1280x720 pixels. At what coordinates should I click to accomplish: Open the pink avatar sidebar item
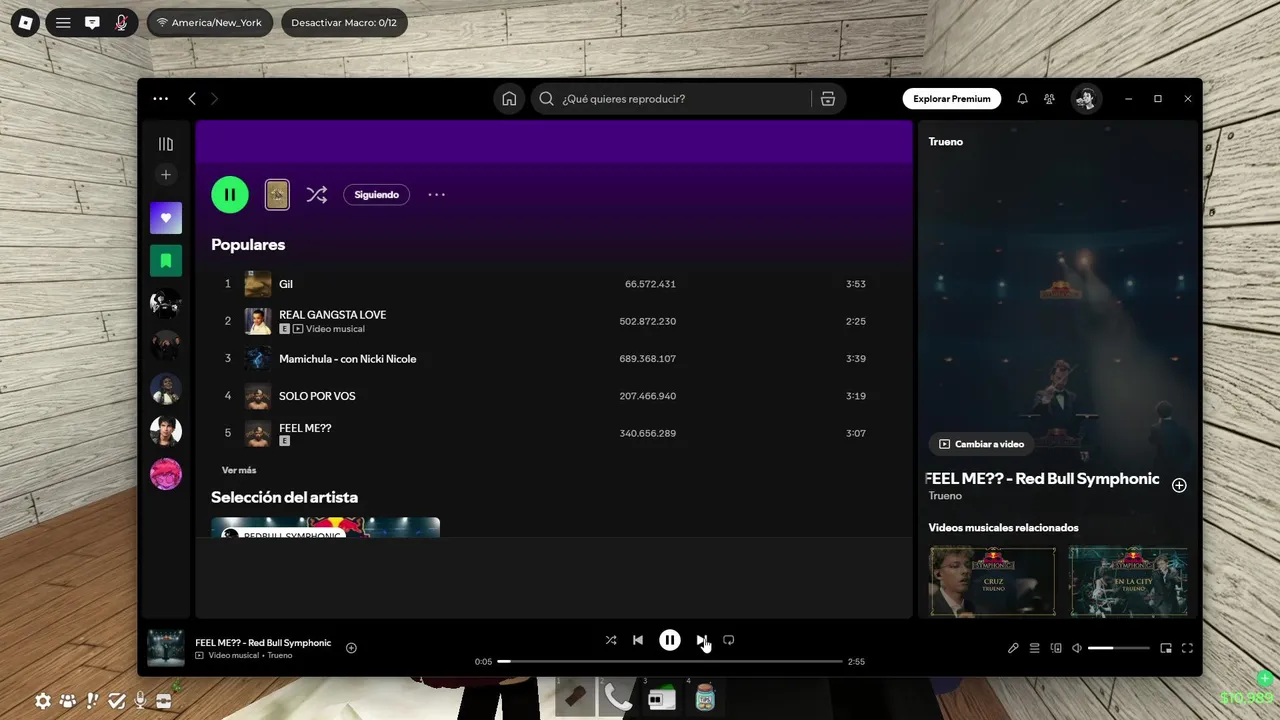(166, 474)
